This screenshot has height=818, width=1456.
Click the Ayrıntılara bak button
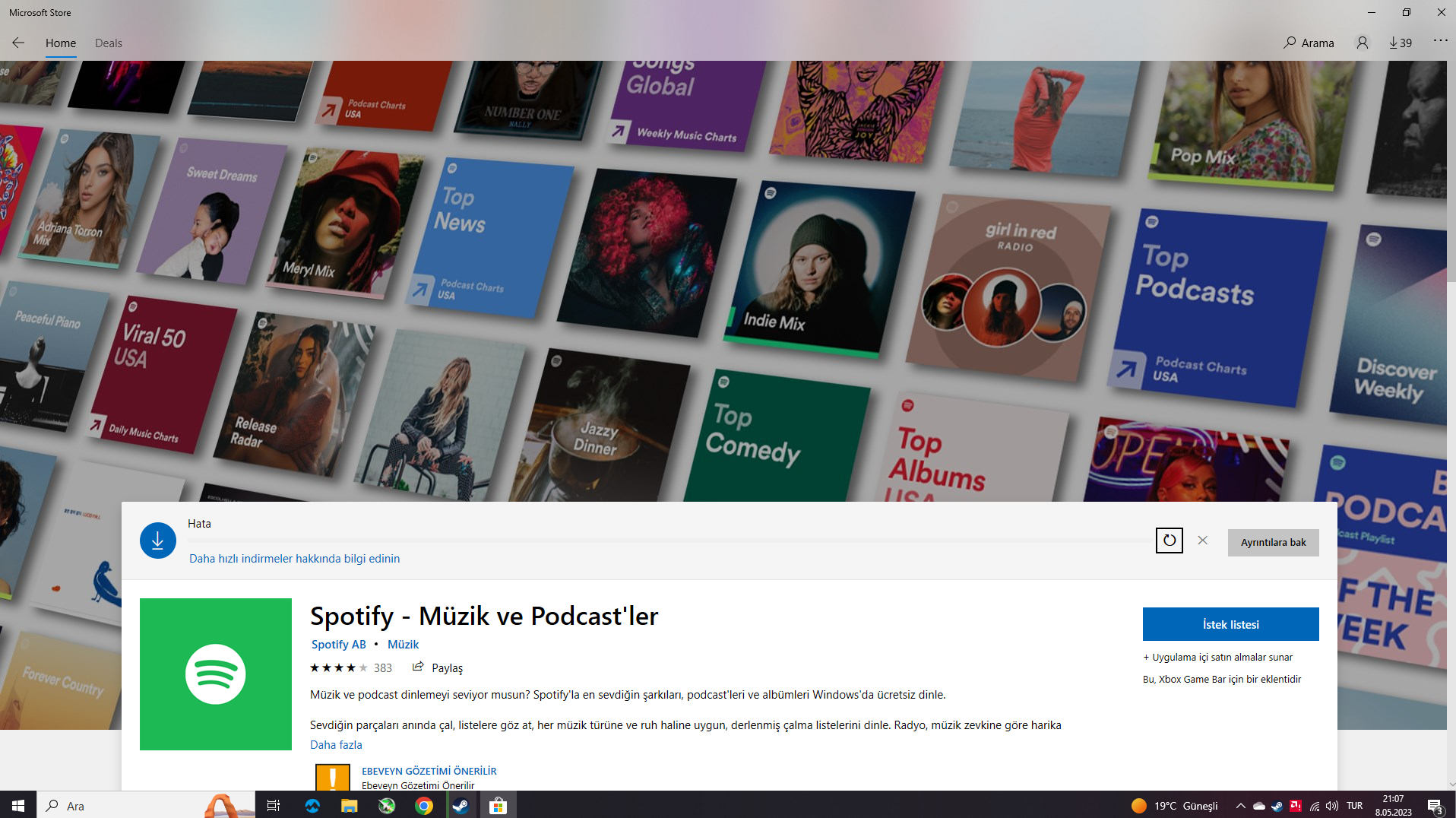pos(1274,543)
